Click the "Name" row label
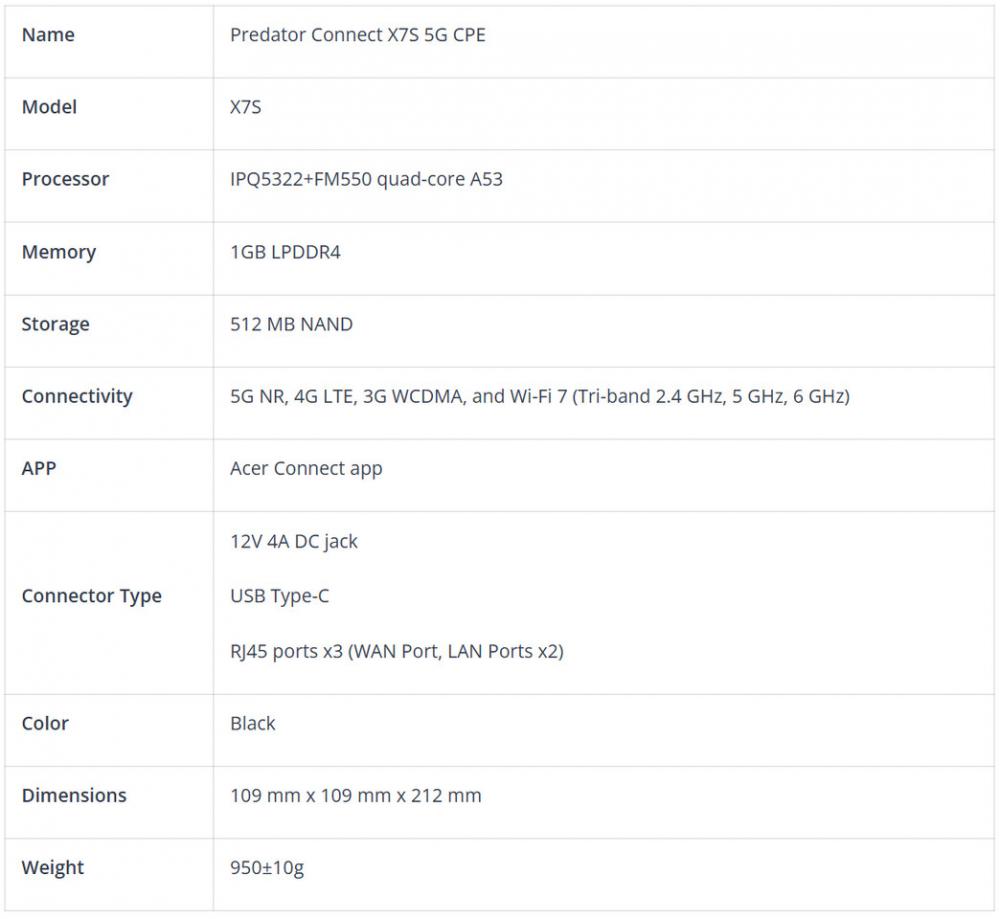Image resolution: width=1000 pixels, height=919 pixels. tap(48, 35)
